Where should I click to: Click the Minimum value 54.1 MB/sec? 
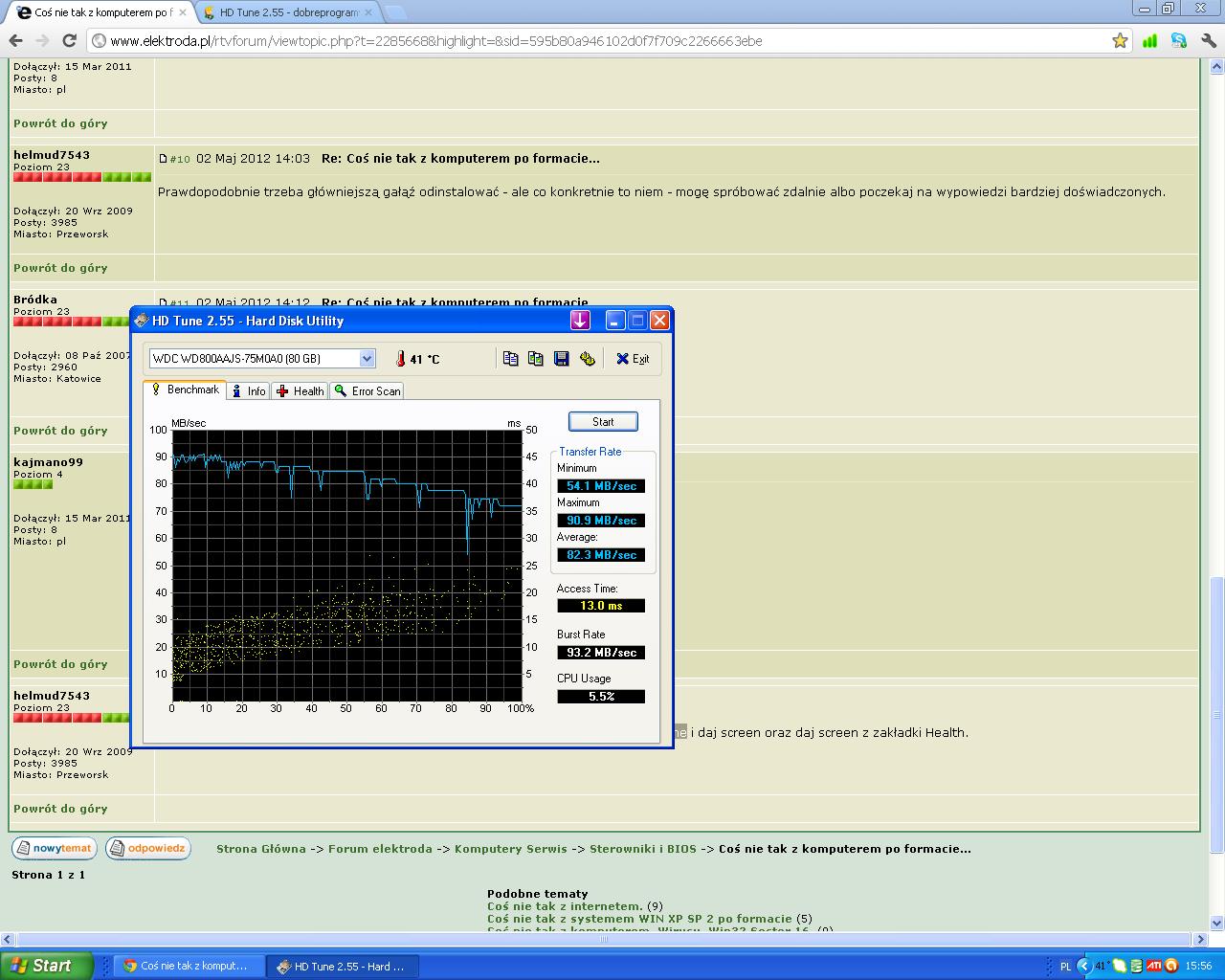(x=601, y=486)
